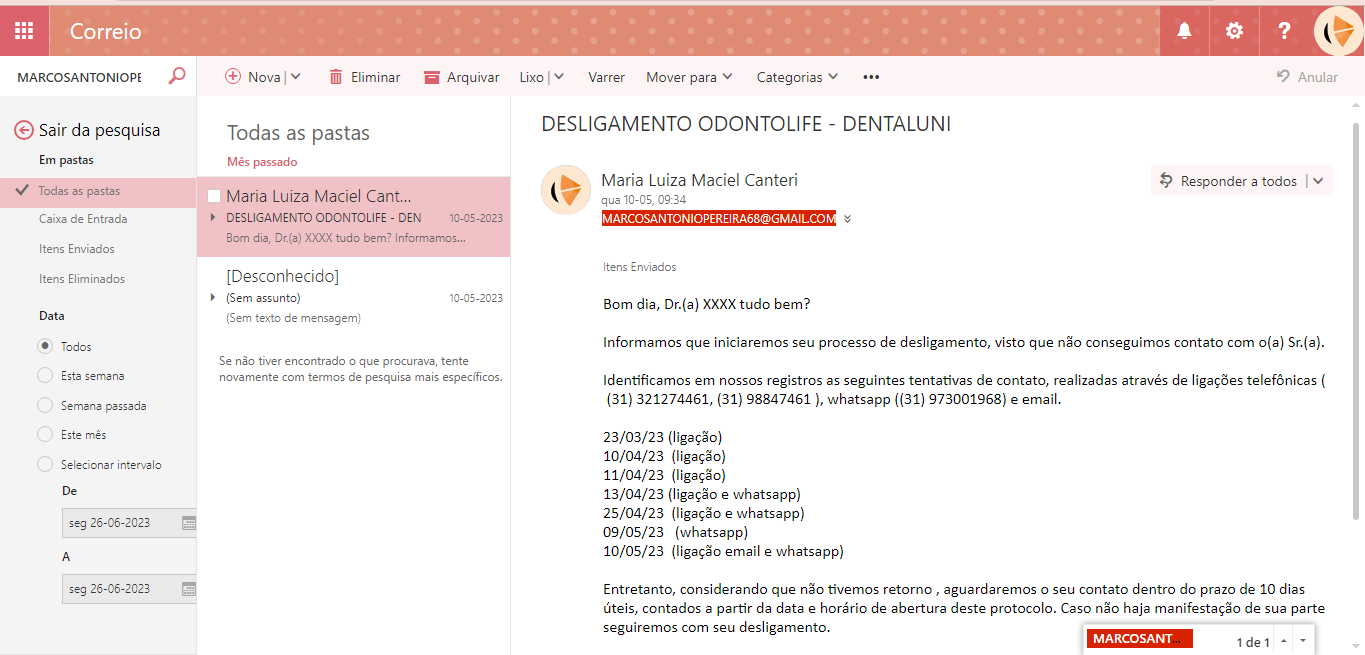Click the Eliminar trash icon
The width and height of the screenshot is (1365, 655).
click(x=336, y=77)
